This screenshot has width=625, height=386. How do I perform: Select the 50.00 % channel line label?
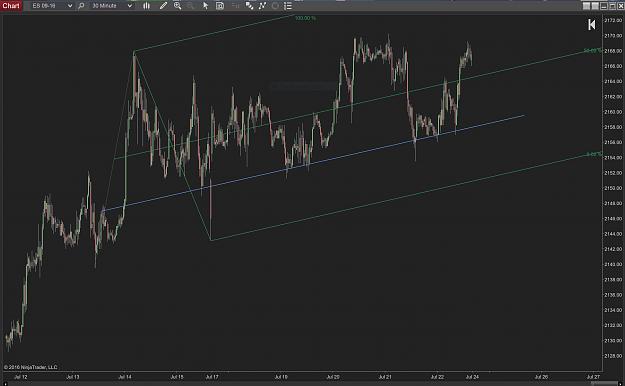(592, 51)
